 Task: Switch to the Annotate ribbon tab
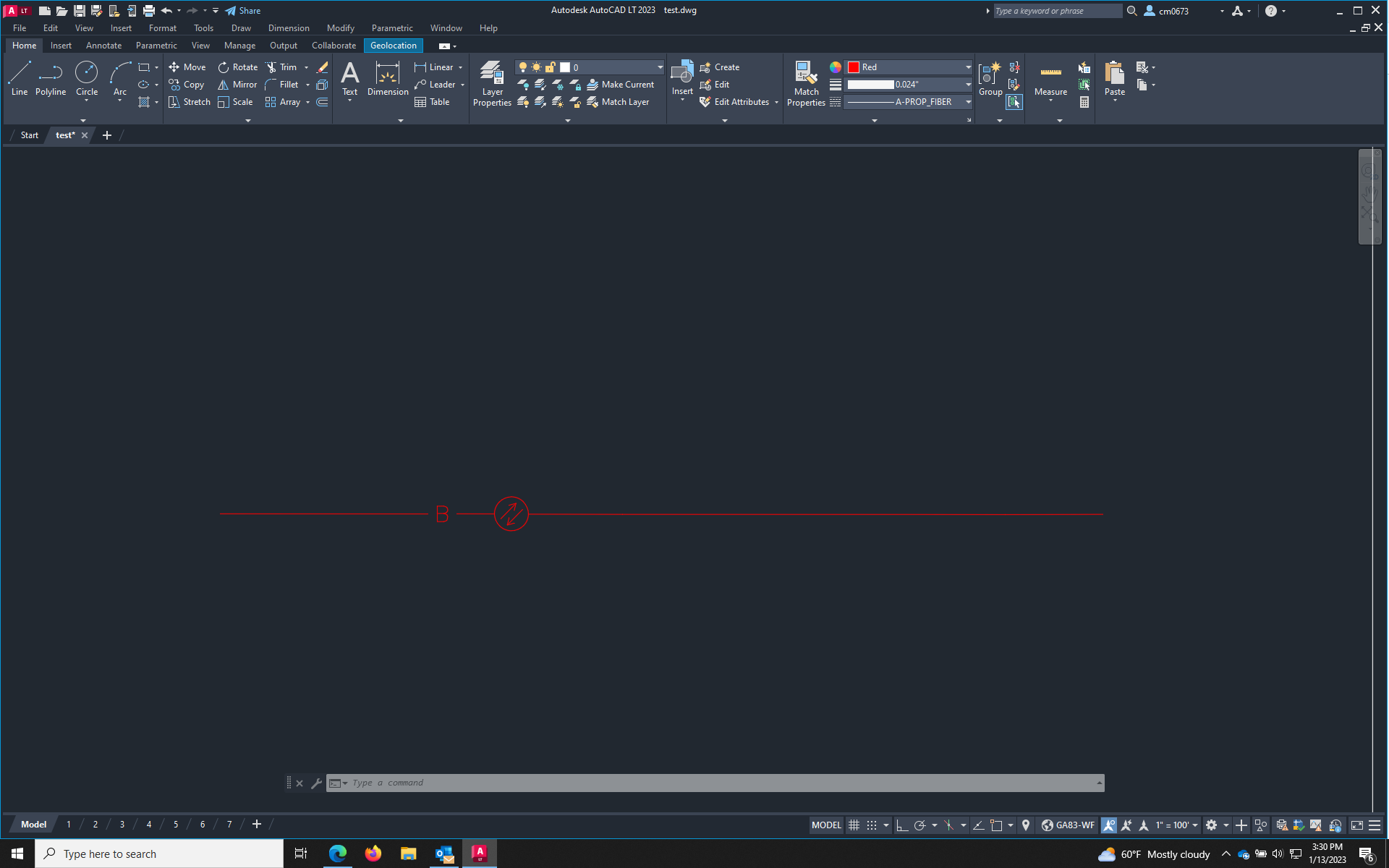click(103, 45)
